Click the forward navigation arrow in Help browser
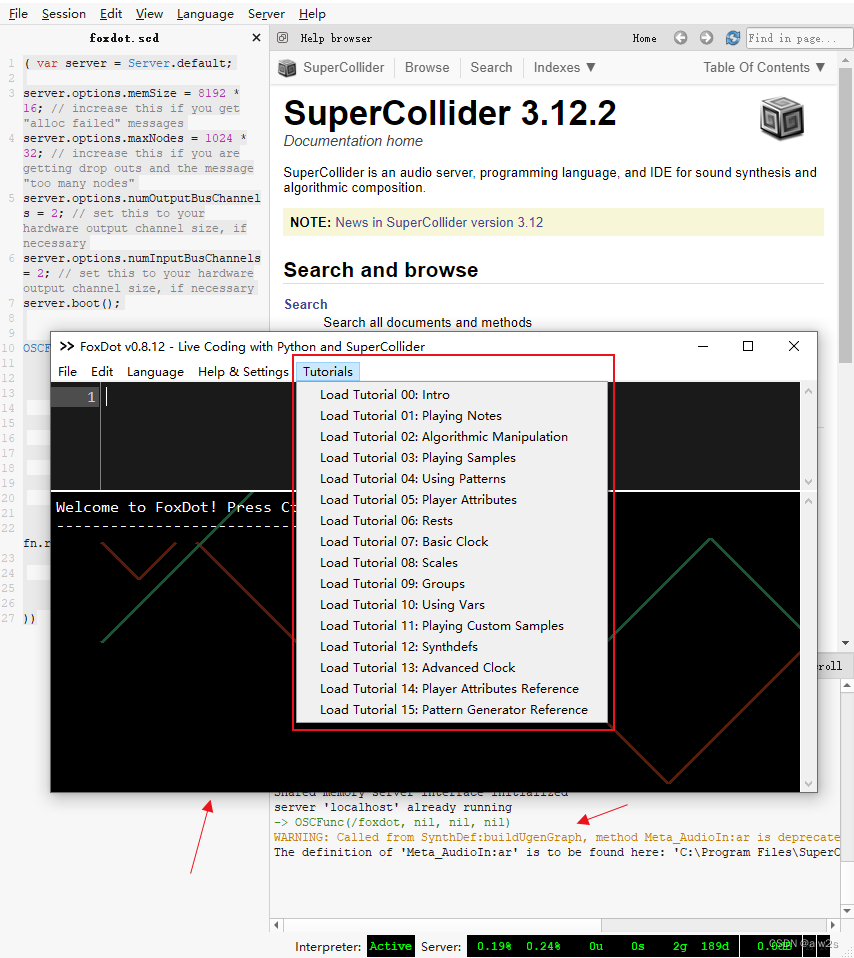854x958 pixels. [705, 37]
